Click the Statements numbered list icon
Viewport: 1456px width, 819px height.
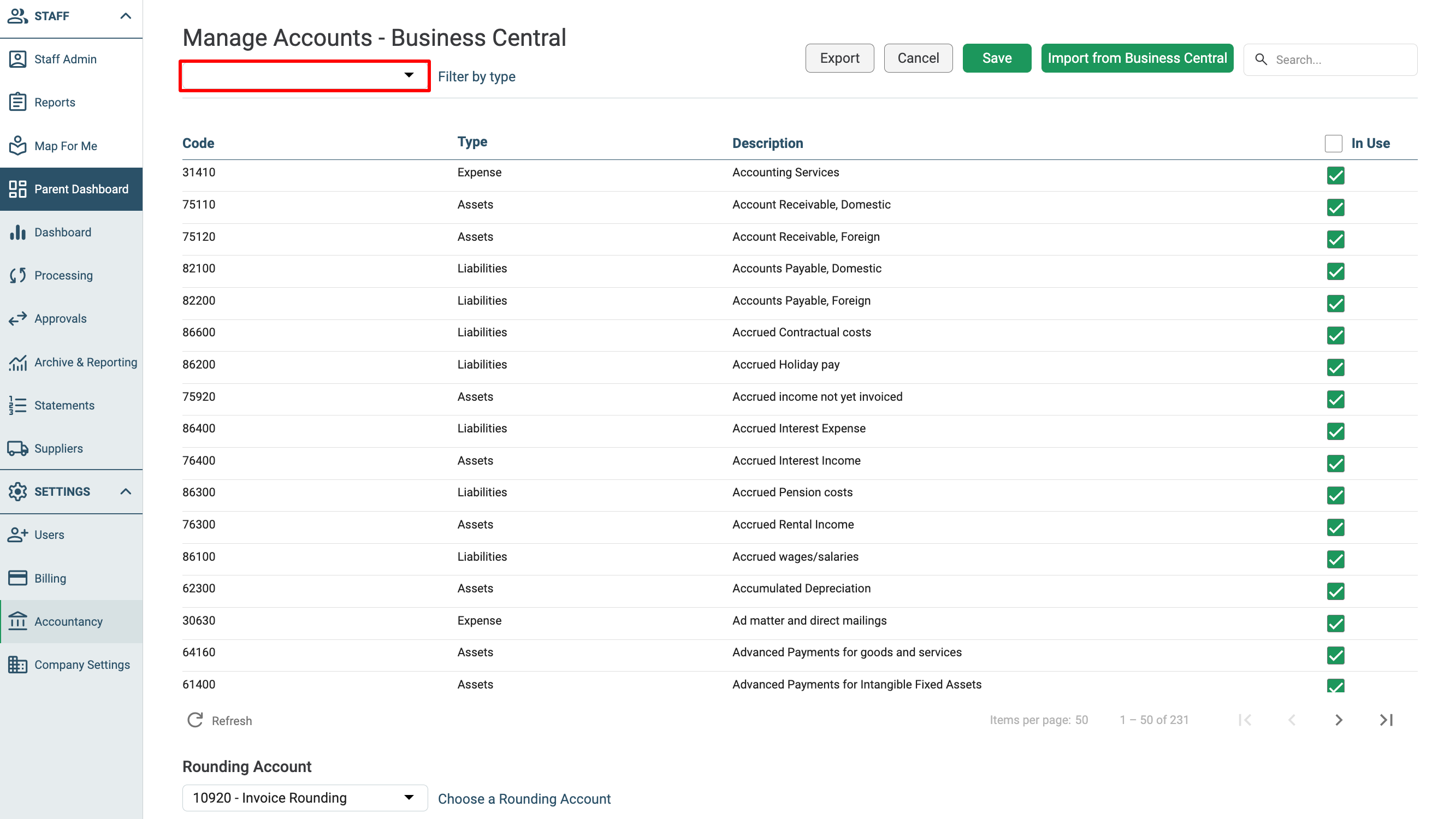pos(17,405)
